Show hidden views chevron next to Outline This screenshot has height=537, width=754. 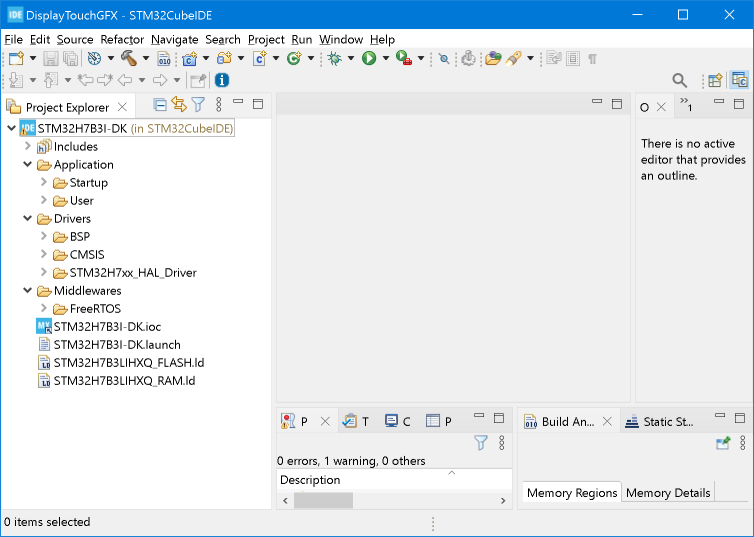[686, 104]
